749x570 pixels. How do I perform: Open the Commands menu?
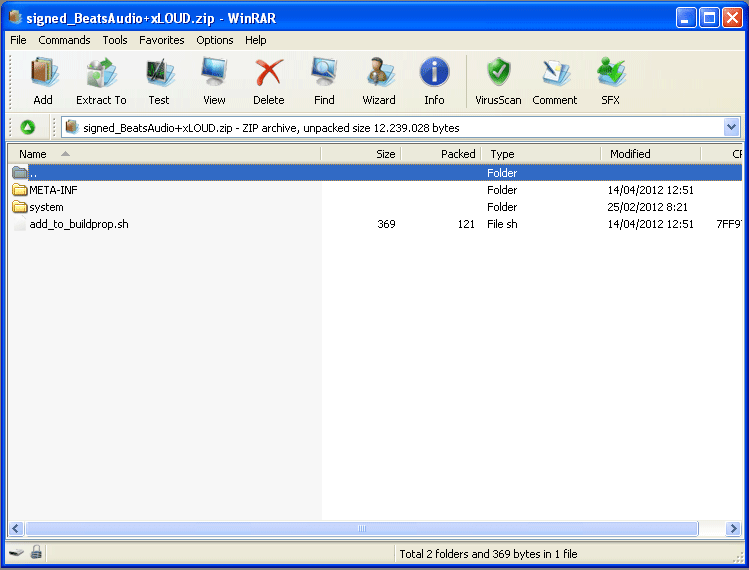[64, 40]
